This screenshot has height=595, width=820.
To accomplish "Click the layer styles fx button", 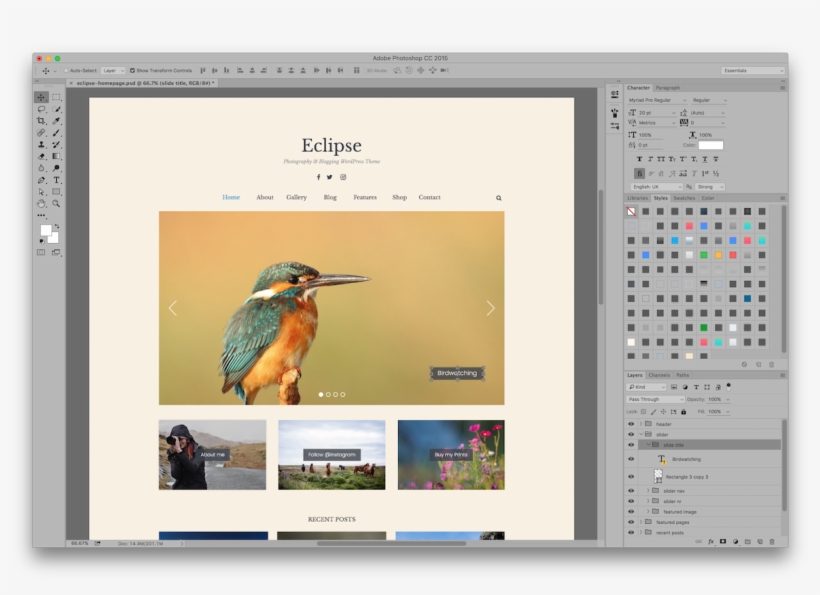I will (711, 542).
